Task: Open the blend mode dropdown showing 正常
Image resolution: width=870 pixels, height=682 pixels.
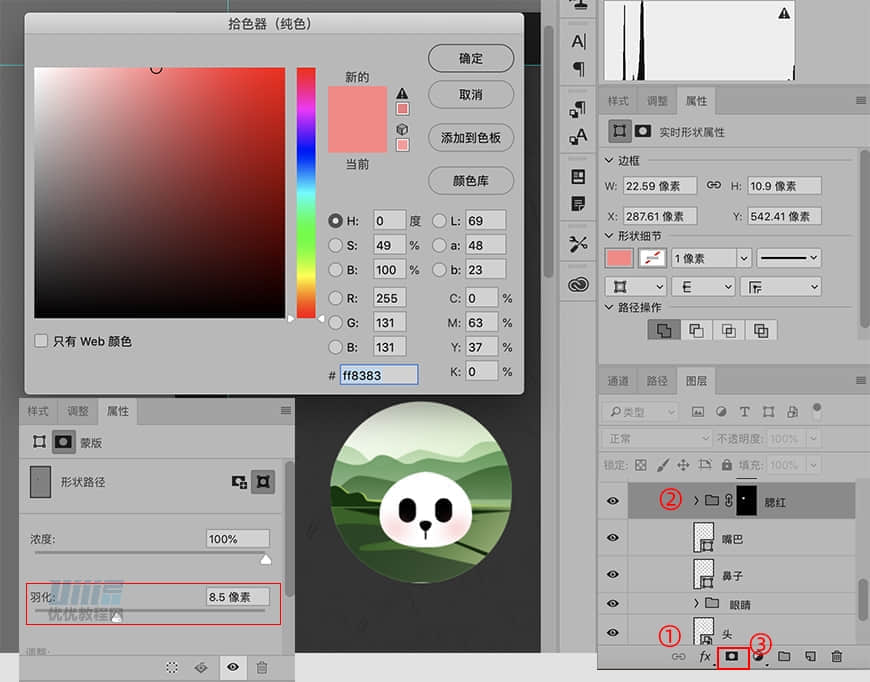Action: pos(655,438)
